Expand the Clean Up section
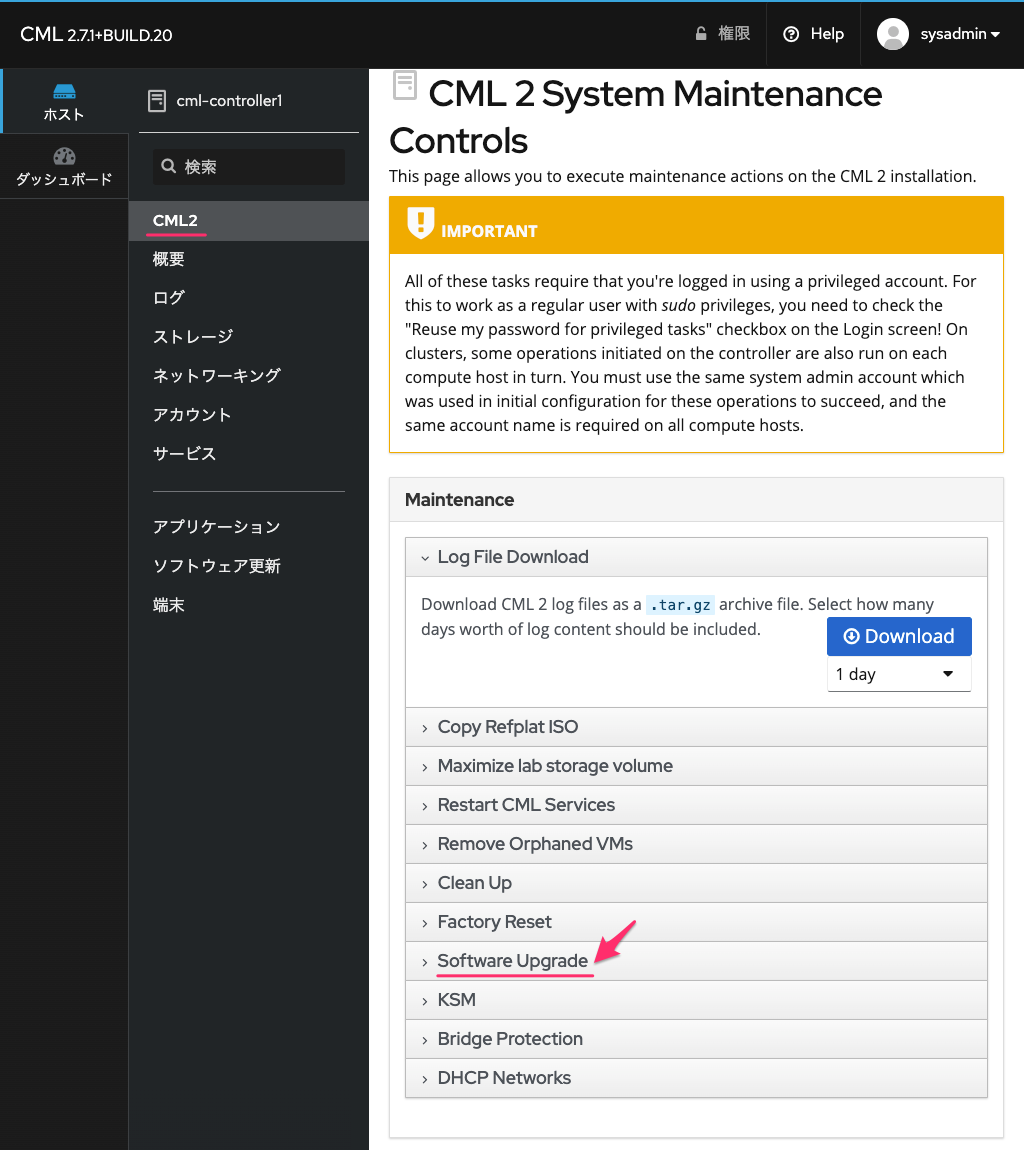Image resolution: width=1024 pixels, height=1150 pixels. (696, 883)
